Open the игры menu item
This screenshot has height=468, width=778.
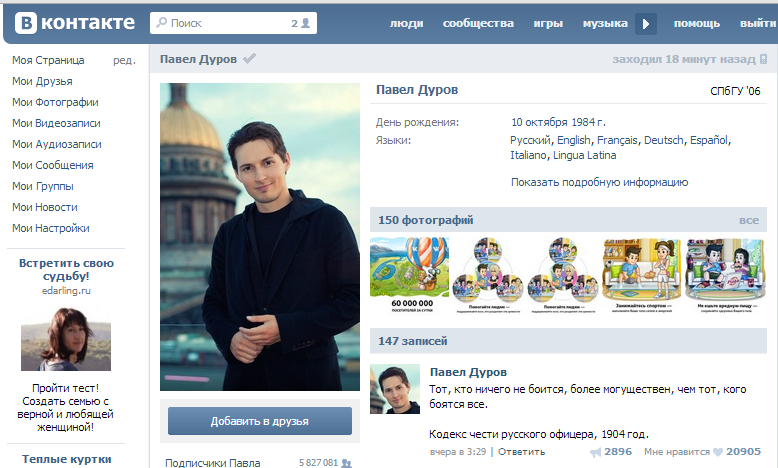[548, 23]
